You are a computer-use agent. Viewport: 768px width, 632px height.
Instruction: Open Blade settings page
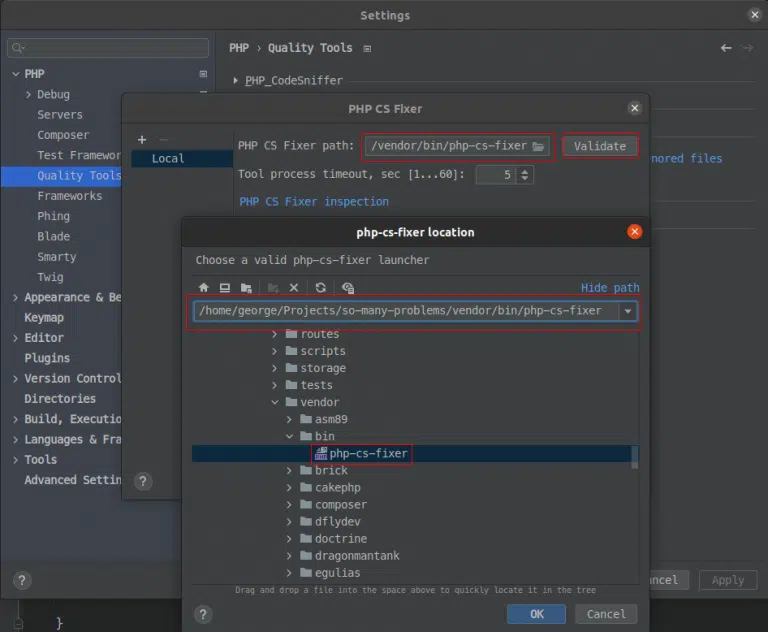(x=53, y=237)
